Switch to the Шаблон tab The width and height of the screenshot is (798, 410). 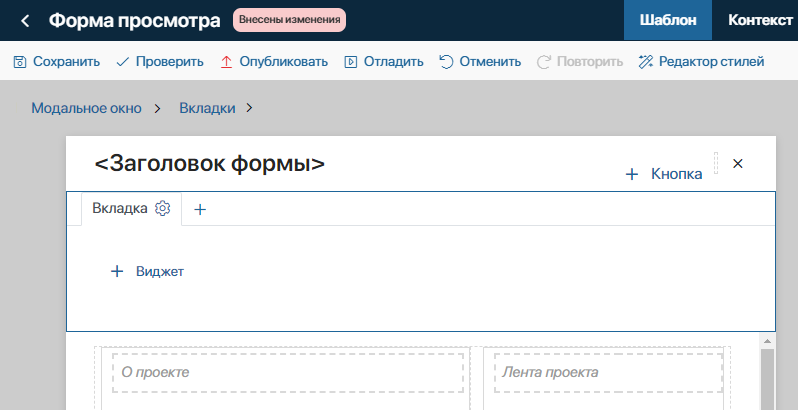pos(668,20)
